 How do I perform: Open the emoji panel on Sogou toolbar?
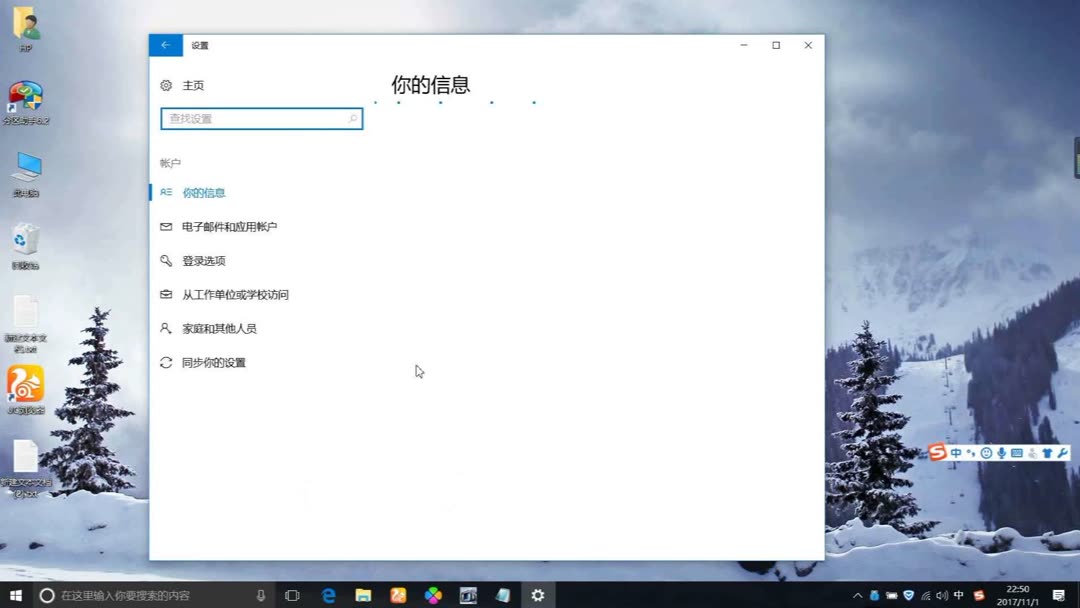pos(988,452)
